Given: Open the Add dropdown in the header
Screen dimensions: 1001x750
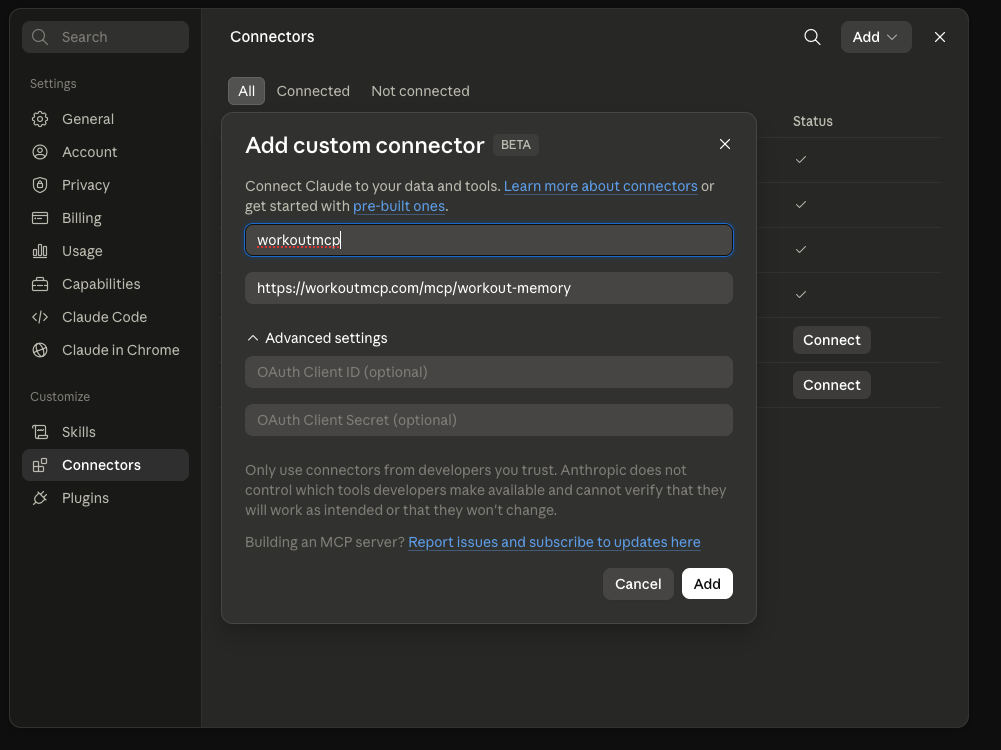Looking at the screenshot, I should (876, 37).
